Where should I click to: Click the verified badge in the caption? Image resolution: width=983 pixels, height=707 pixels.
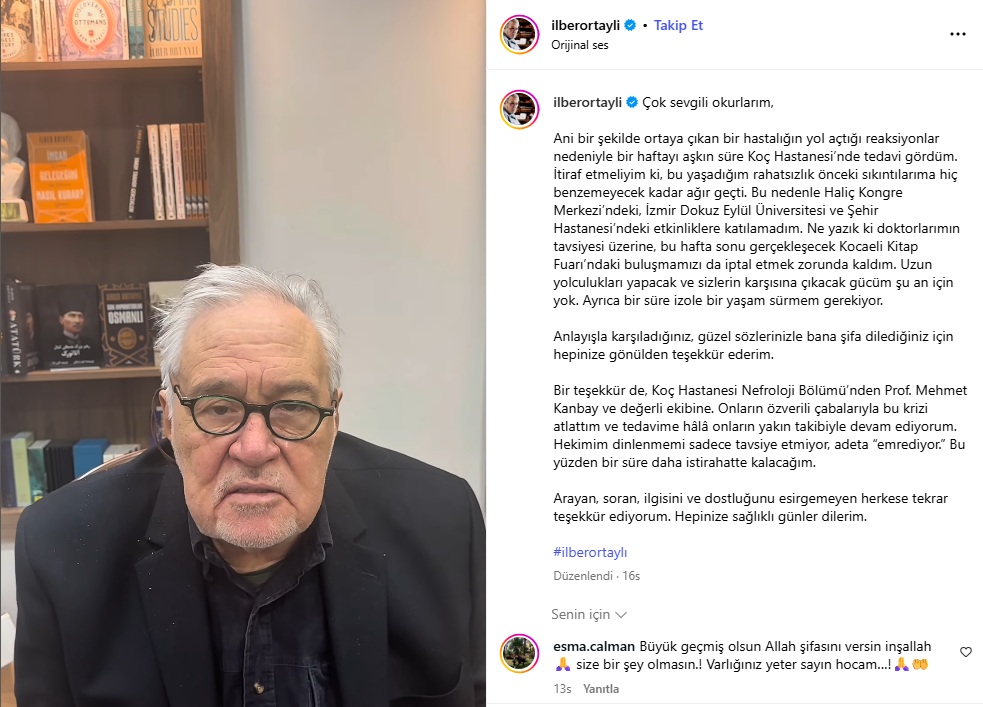pos(632,102)
